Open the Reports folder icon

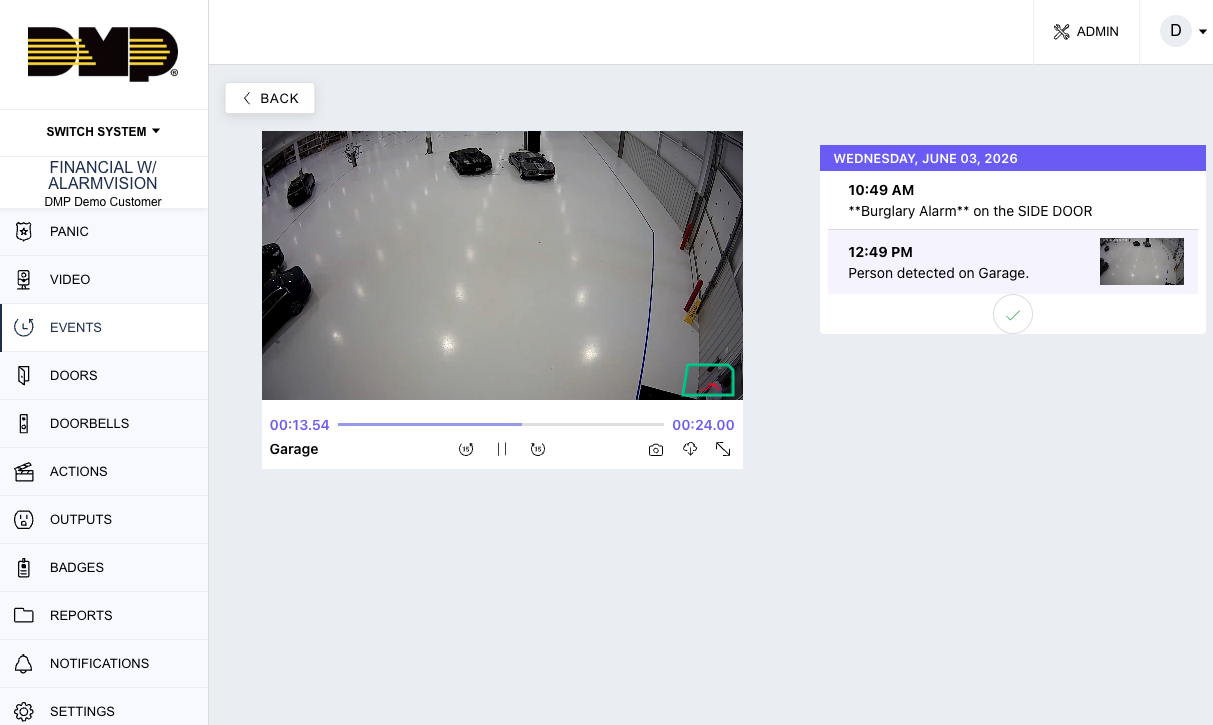[24, 615]
